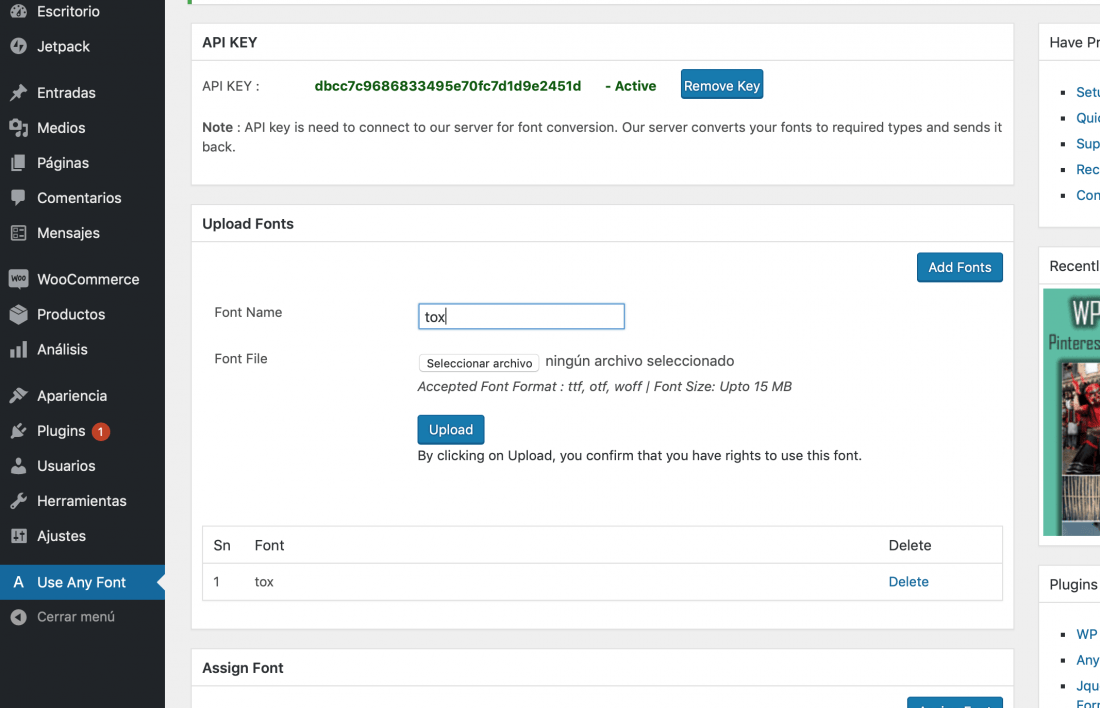Click the green API key string
1100x708 pixels.
[x=448, y=86]
